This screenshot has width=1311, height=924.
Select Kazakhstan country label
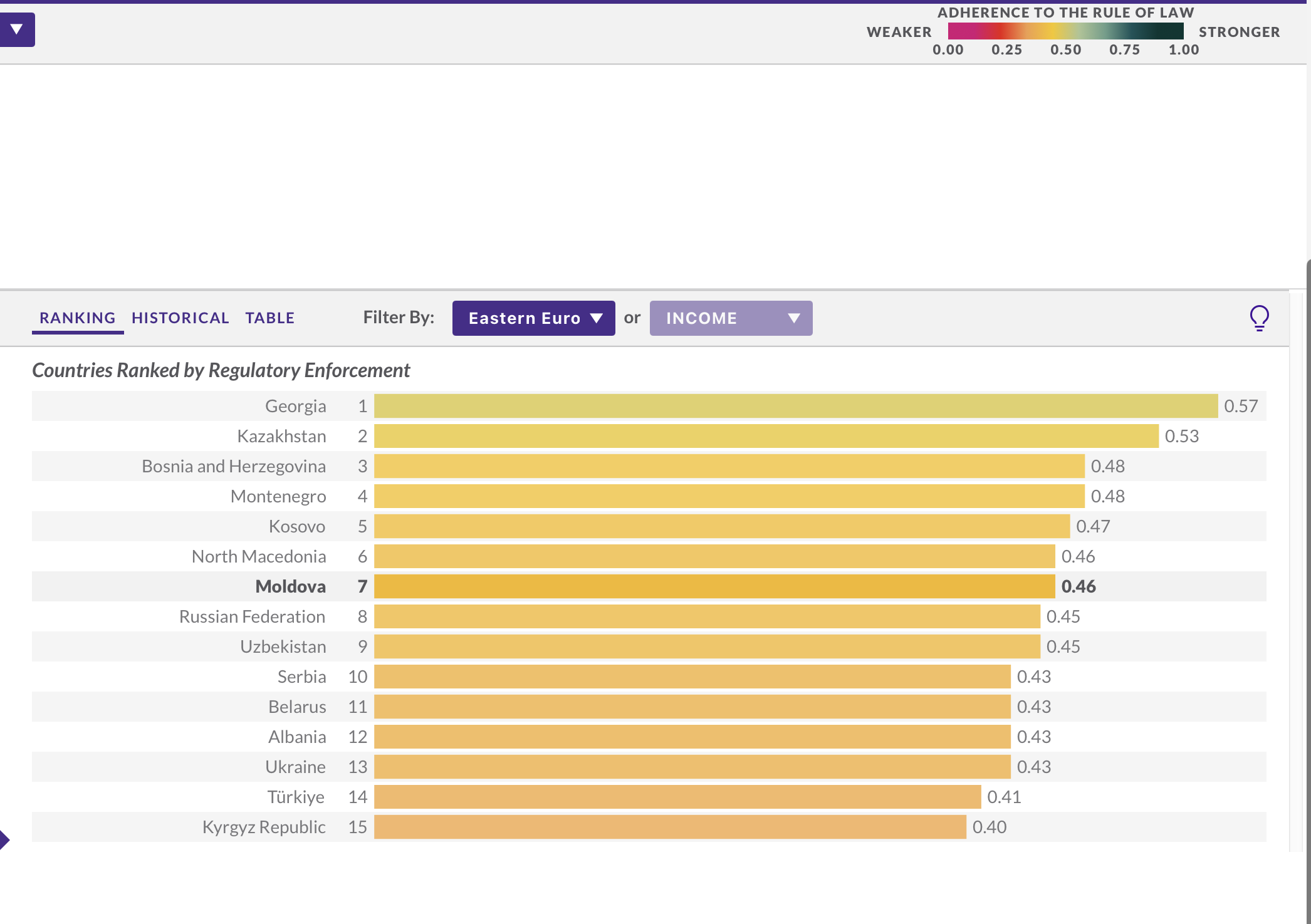[281, 436]
